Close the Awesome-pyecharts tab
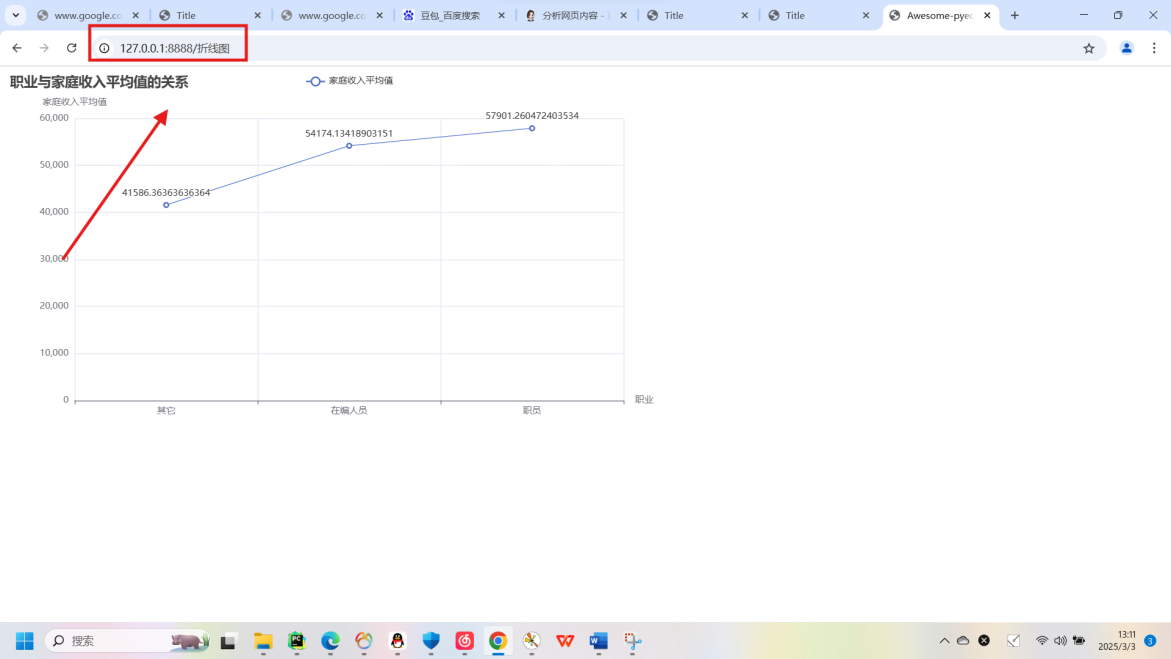This screenshot has height=659, width=1171. (987, 15)
